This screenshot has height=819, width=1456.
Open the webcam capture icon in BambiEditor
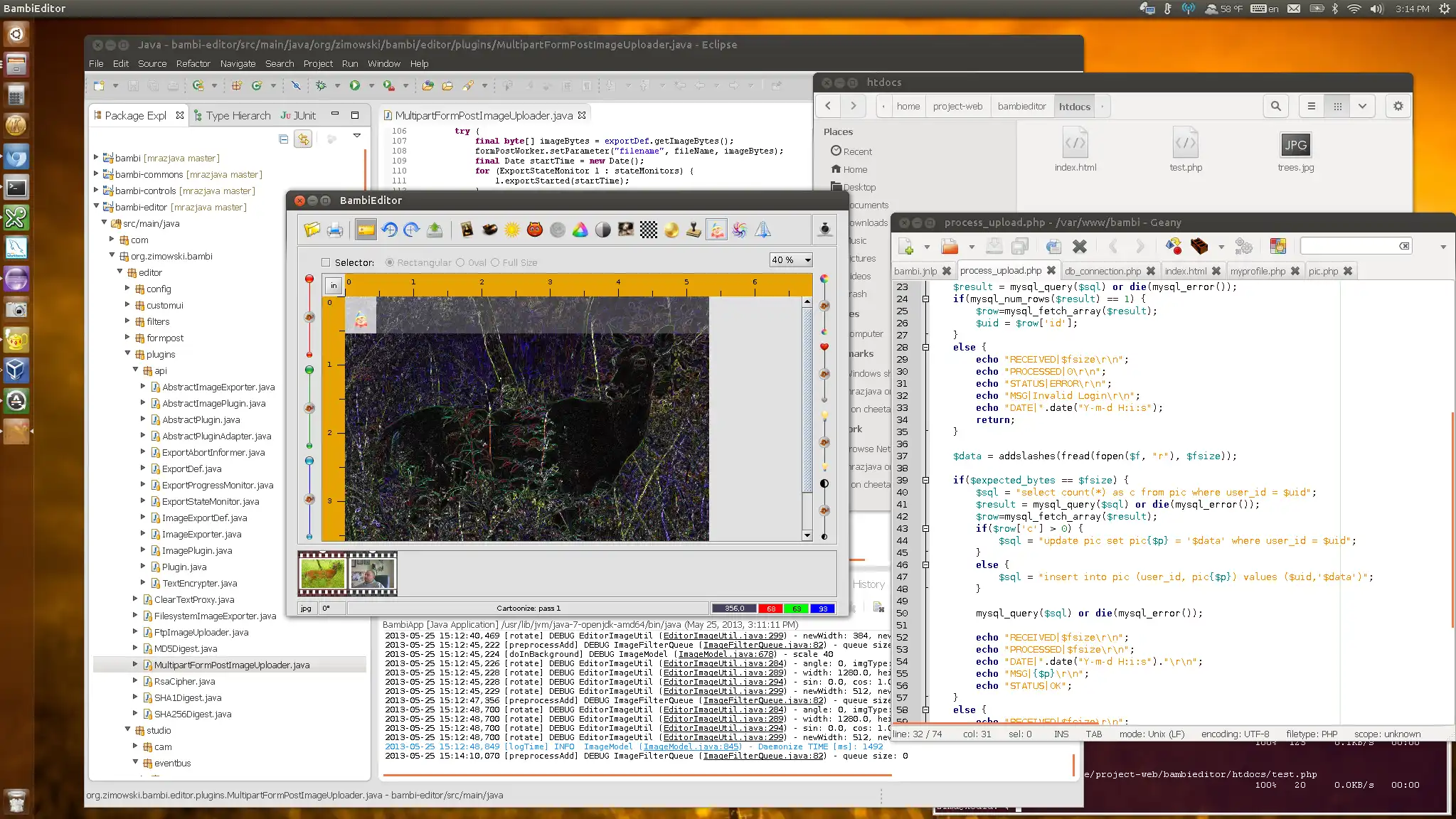pos(824,229)
